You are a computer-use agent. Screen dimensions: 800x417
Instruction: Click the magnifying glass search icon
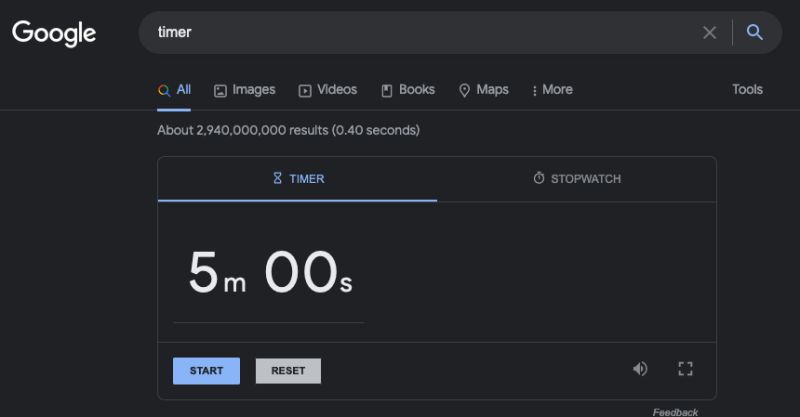[x=755, y=33]
